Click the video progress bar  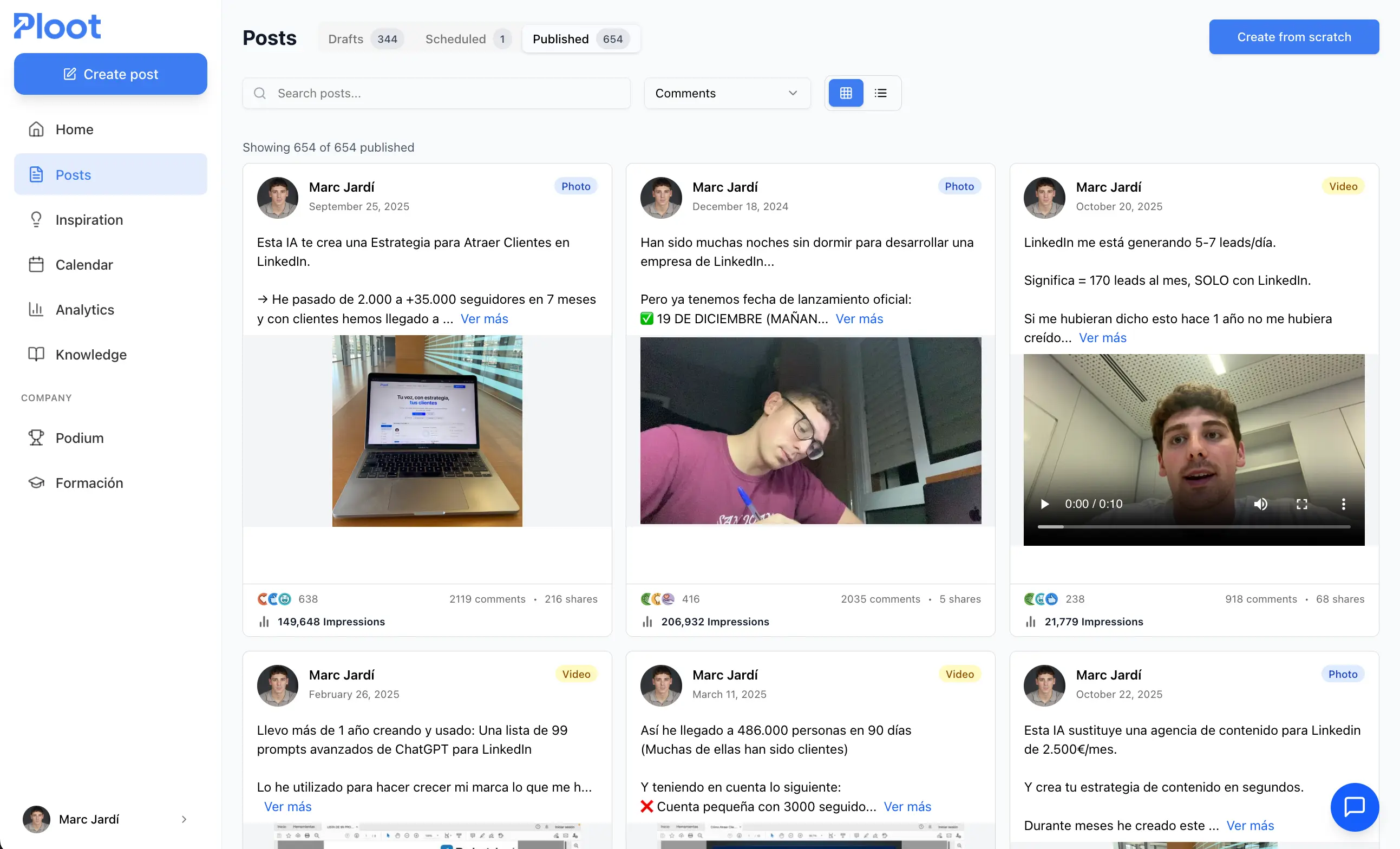1194,527
